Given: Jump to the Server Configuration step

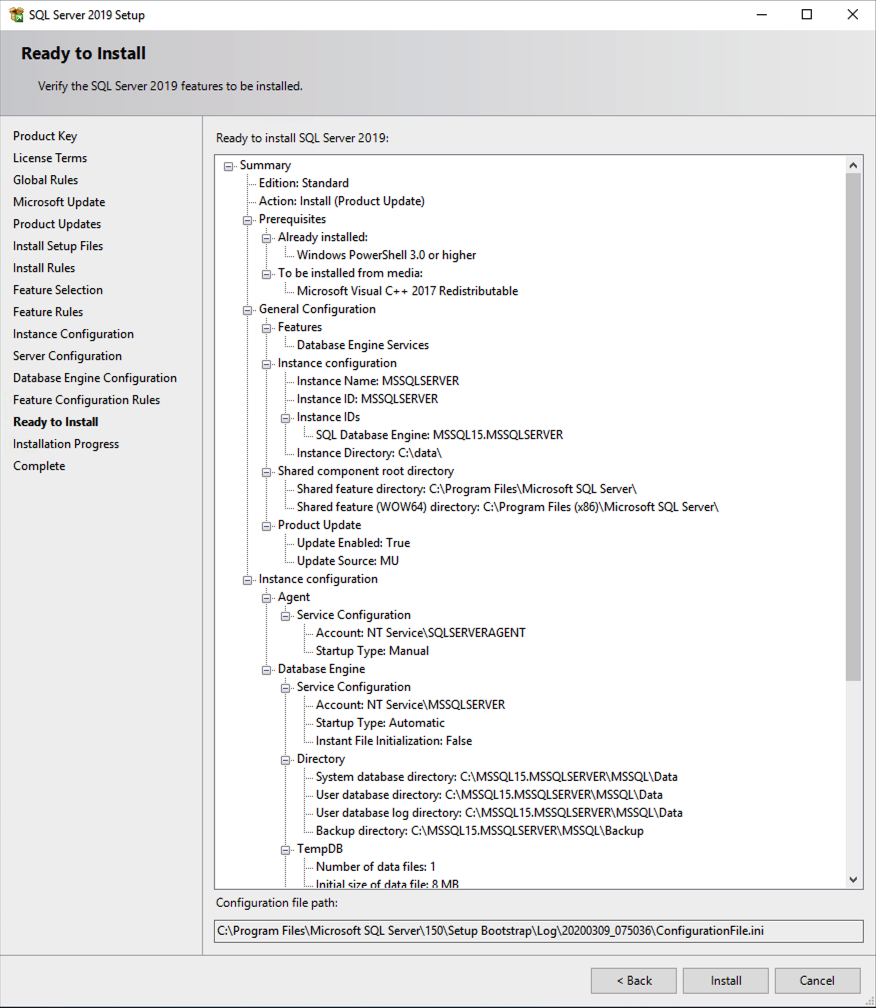Looking at the screenshot, I should coord(67,356).
